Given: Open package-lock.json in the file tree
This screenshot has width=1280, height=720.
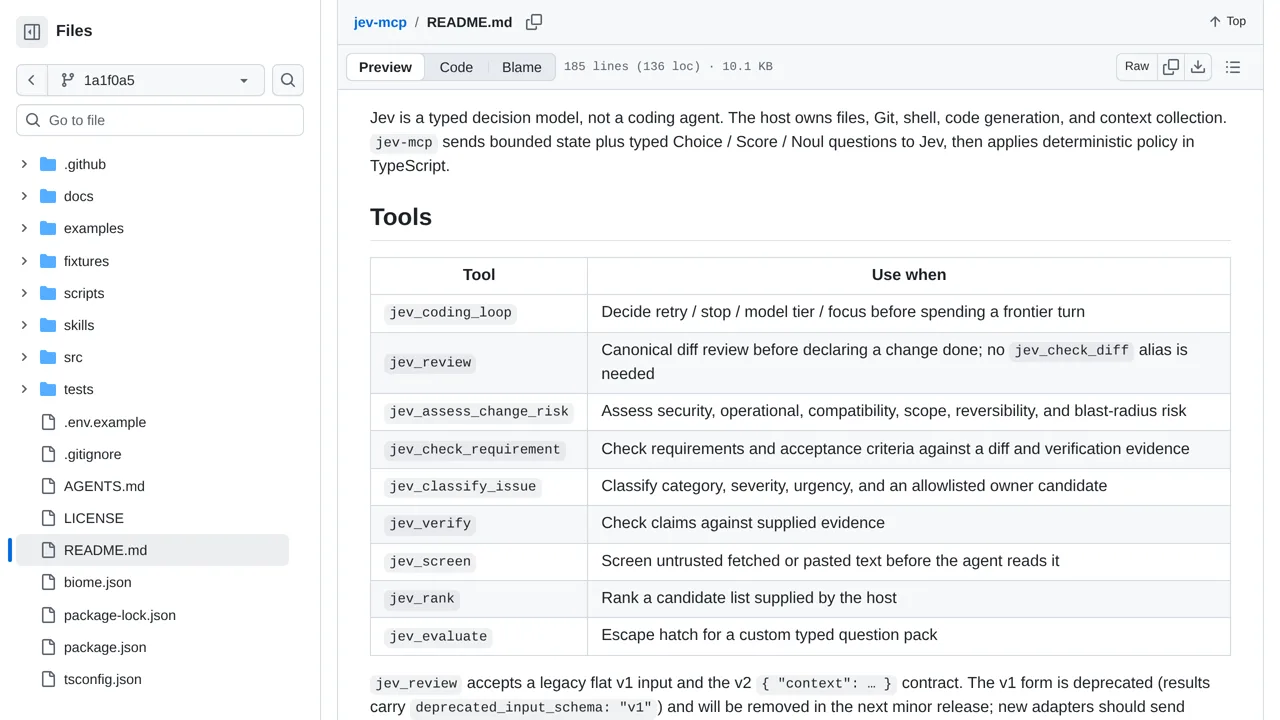Looking at the screenshot, I should click(120, 615).
